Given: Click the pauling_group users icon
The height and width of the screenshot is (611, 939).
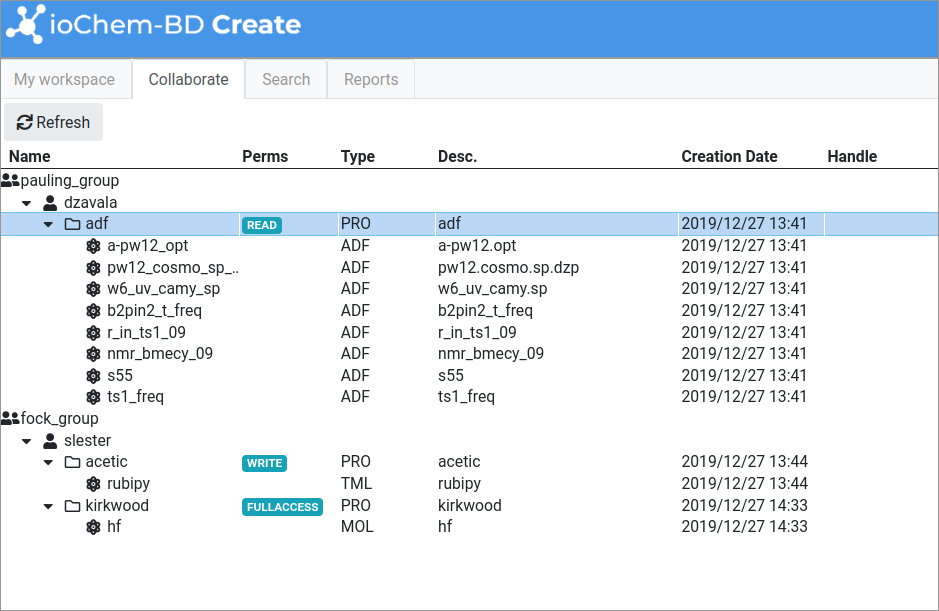Looking at the screenshot, I should click(x=10, y=181).
